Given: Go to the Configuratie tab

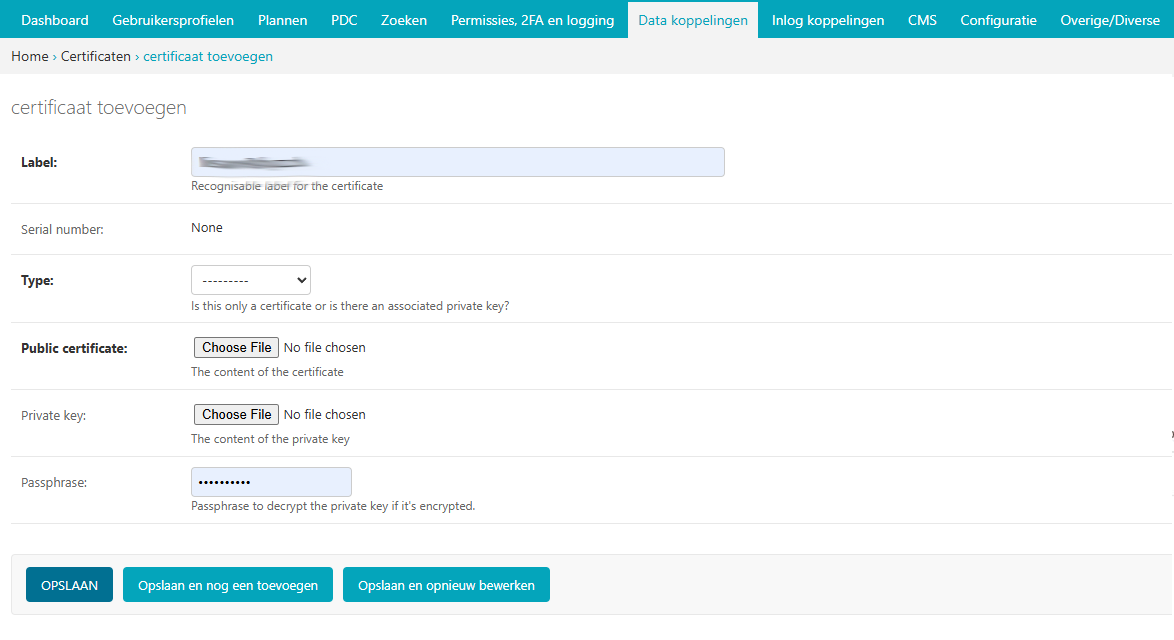Looking at the screenshot, I should point(998,19).
